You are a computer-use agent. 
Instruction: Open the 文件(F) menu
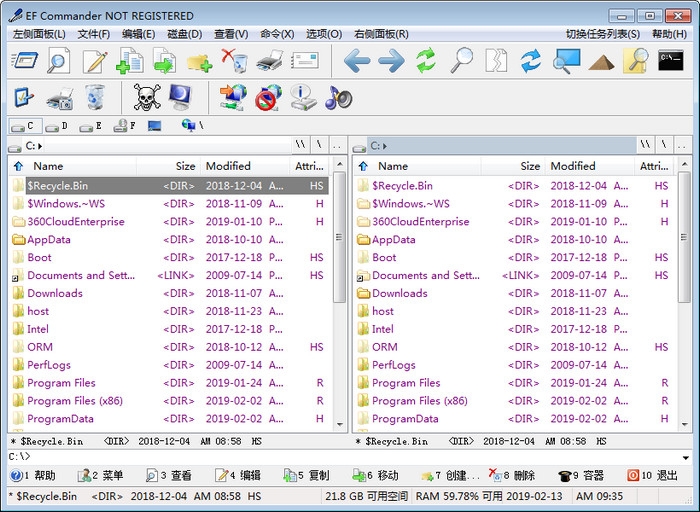pos(94,34)
